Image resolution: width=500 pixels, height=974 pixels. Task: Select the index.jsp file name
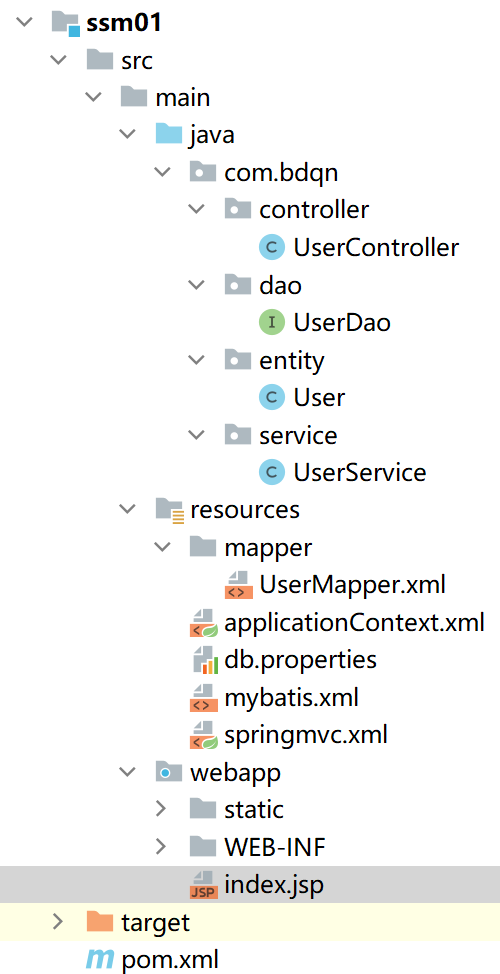pos(275,885)
